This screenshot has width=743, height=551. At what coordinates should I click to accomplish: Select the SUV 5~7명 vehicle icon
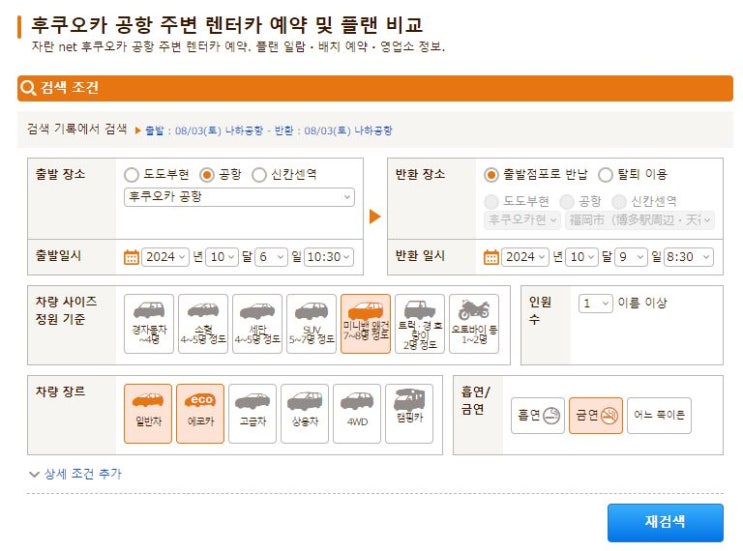(x=311, y=324)
